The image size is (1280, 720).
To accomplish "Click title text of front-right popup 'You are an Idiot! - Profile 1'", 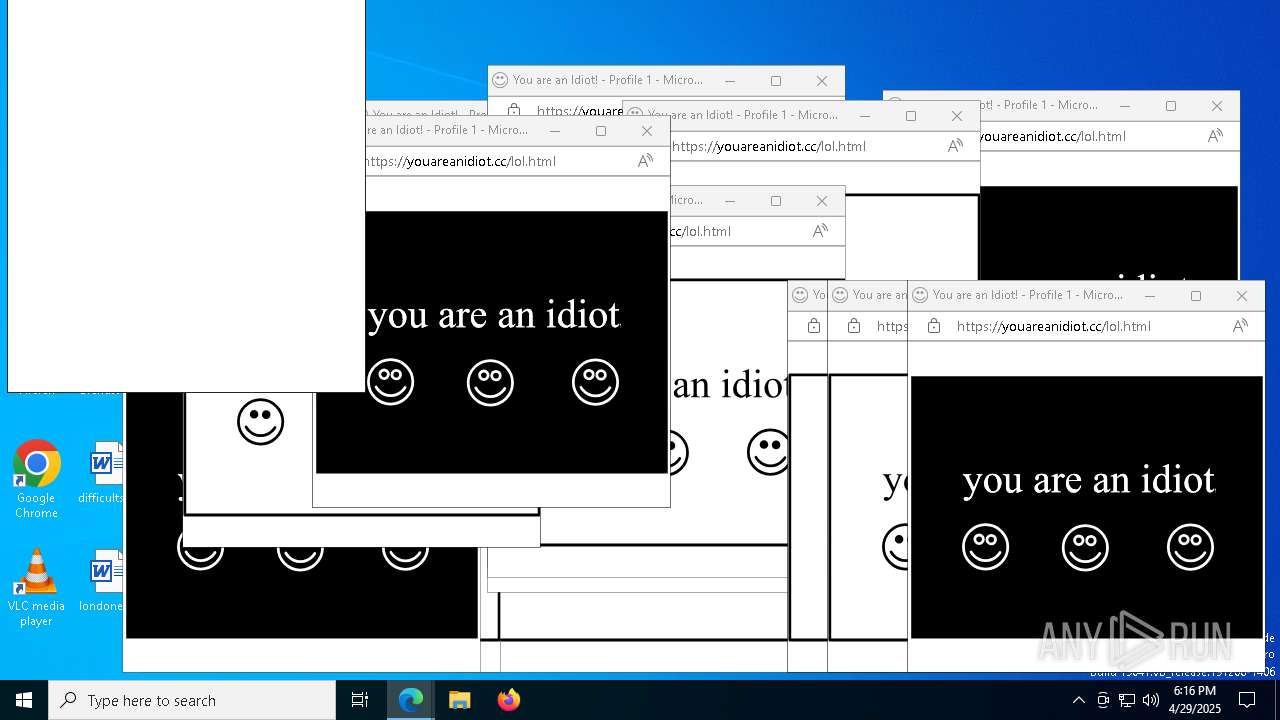I will pyautogui.click(x=1028, y=295).
